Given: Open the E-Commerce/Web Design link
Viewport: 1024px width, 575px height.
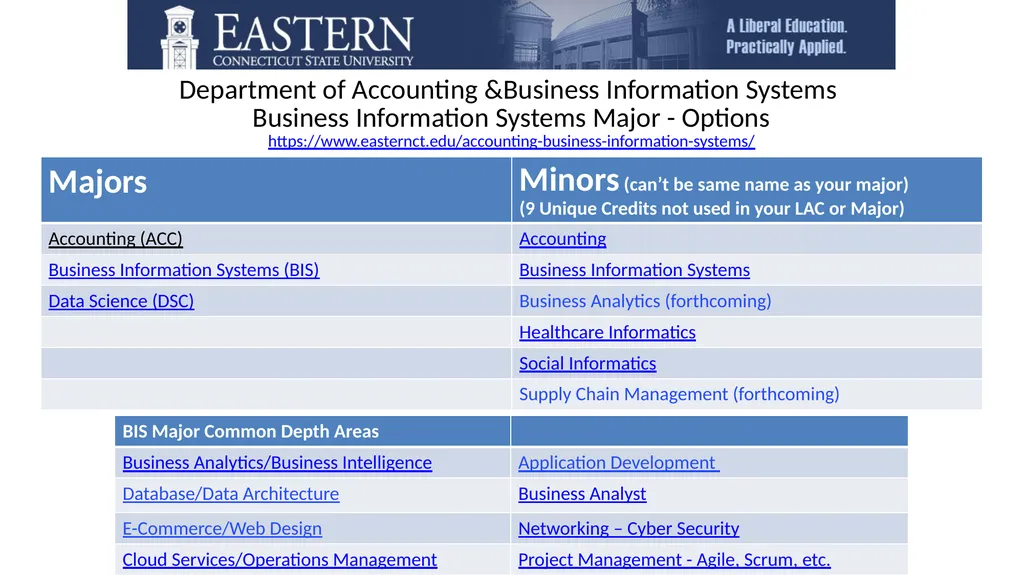Looking at the screenshot, I should coord(222,528).
